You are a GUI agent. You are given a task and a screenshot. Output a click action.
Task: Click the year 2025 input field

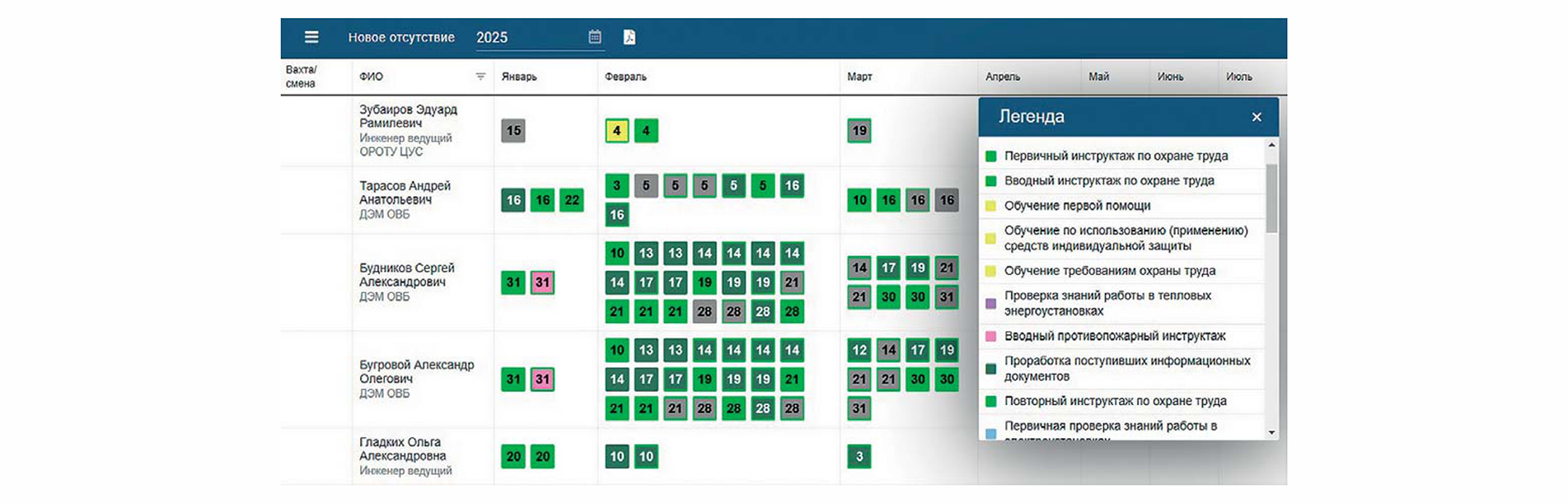click(527, 37)
